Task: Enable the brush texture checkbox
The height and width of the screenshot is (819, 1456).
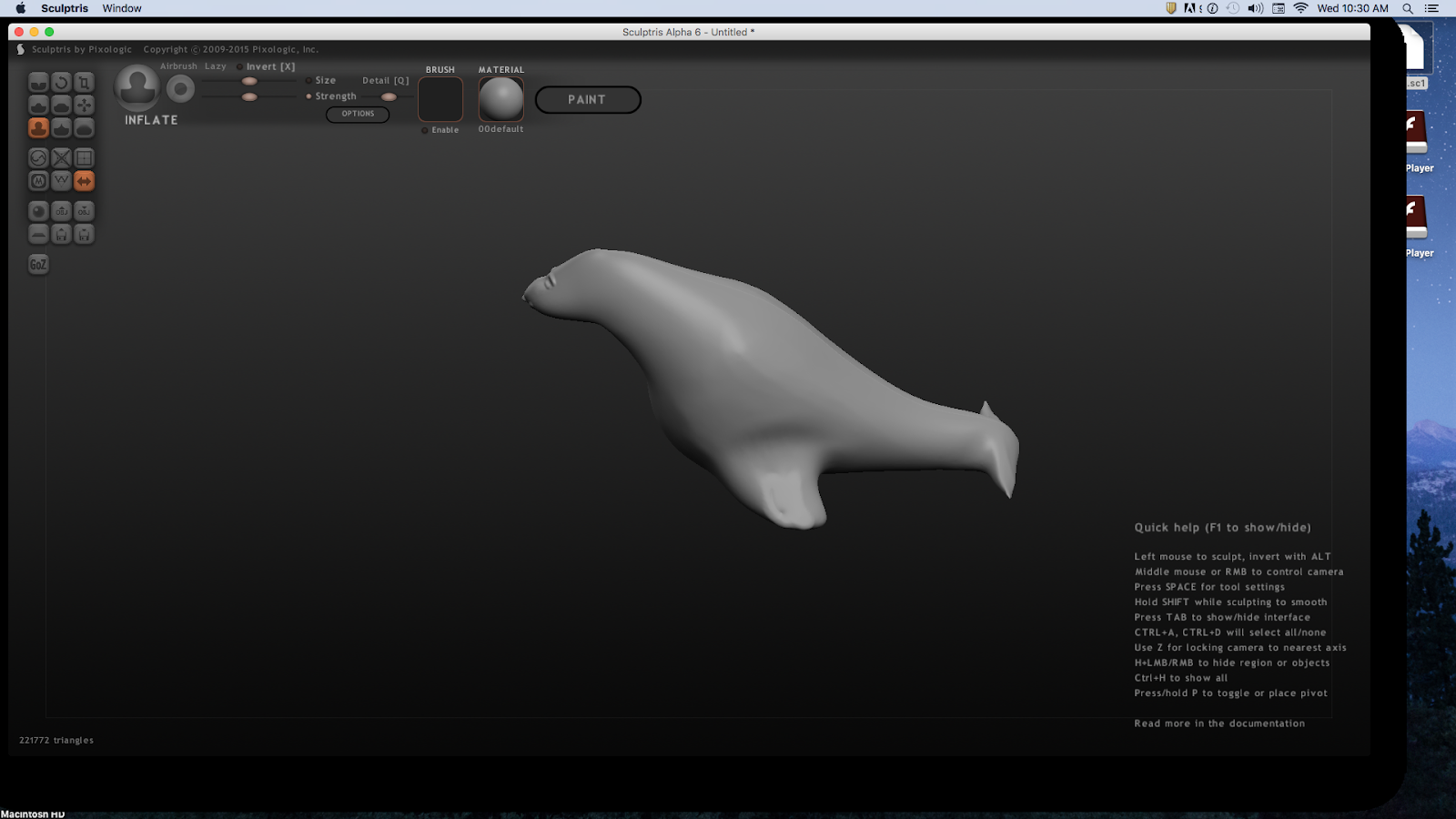Action: [x=425, y=130]
